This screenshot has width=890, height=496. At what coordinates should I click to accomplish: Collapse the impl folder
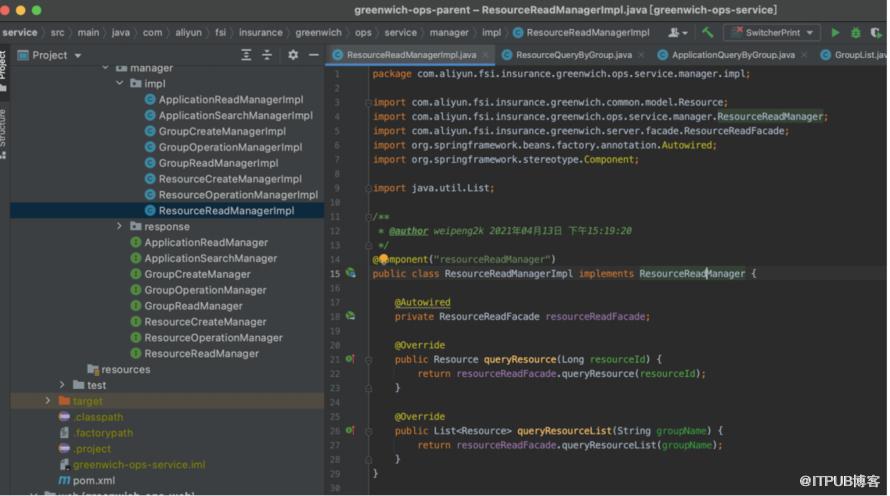click(119, 83)
